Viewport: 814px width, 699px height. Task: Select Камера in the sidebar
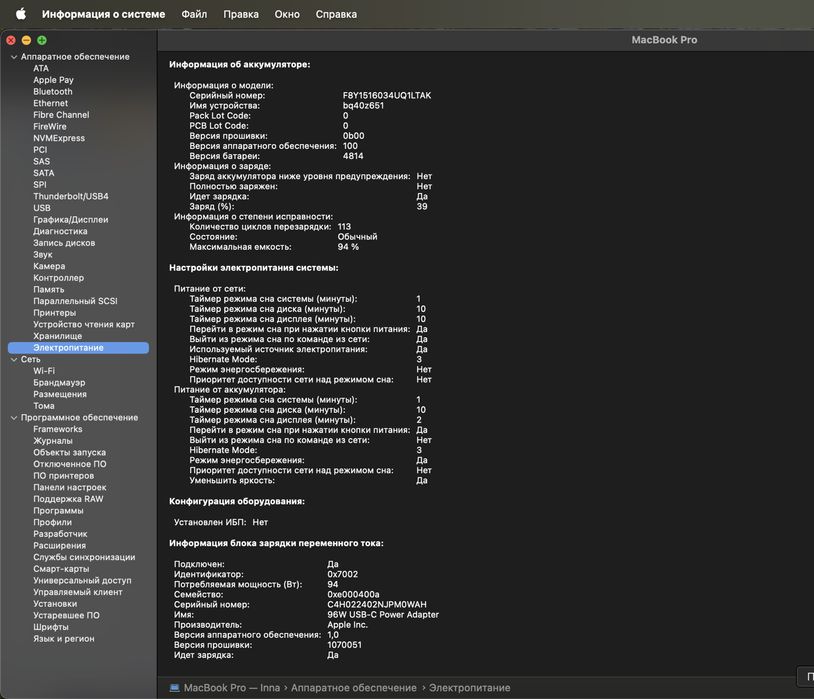coord(49,266)
